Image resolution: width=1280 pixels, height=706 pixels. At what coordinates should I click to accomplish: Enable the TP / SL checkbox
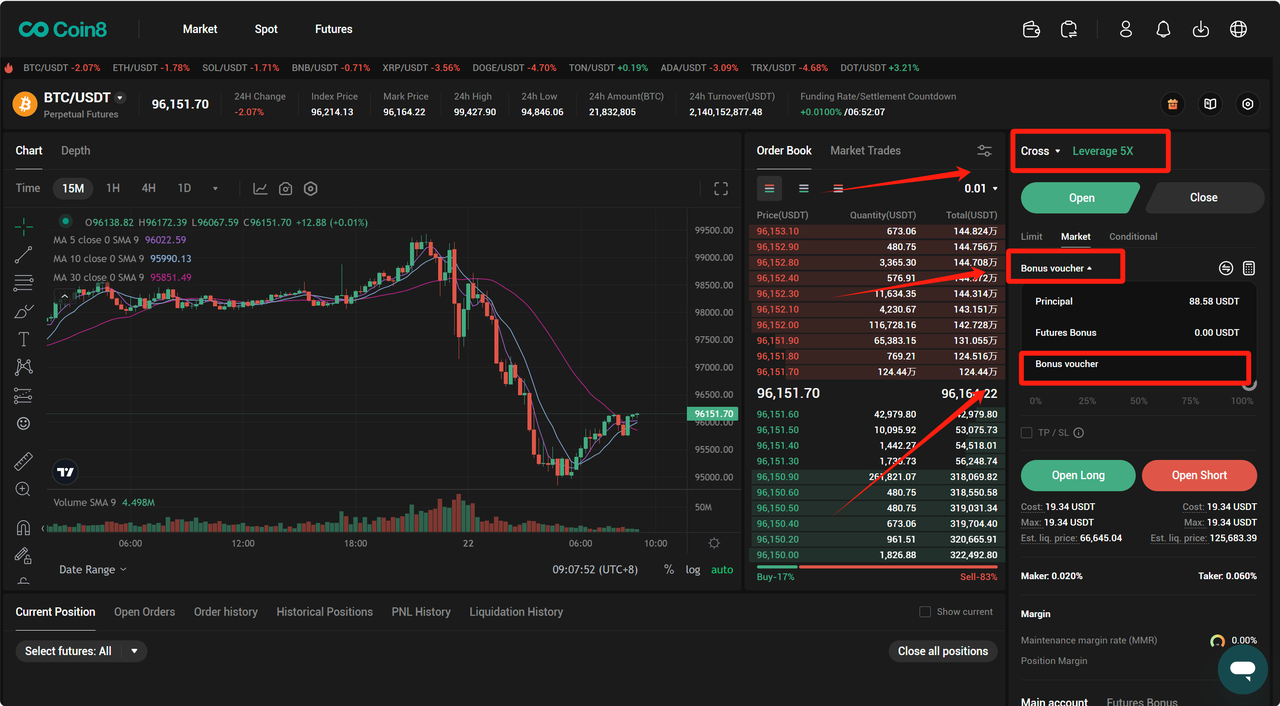pos(1027,433)
